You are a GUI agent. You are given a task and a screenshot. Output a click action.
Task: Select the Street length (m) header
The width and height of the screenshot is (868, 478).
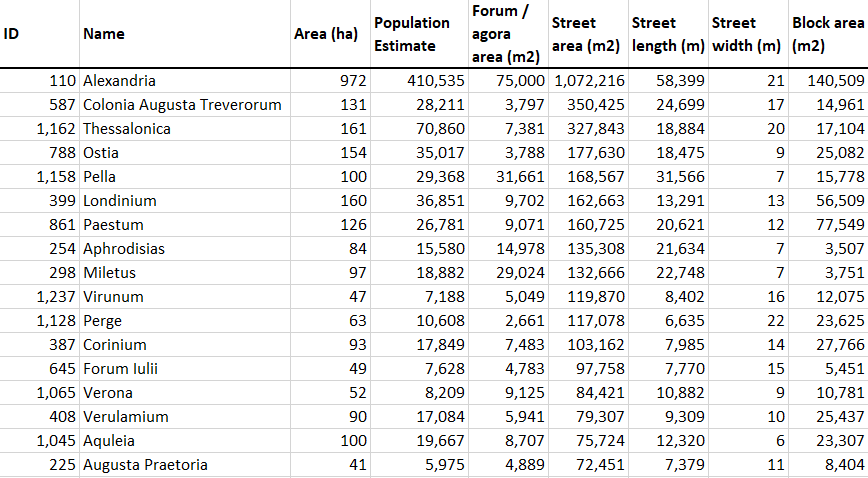(668, 34)
